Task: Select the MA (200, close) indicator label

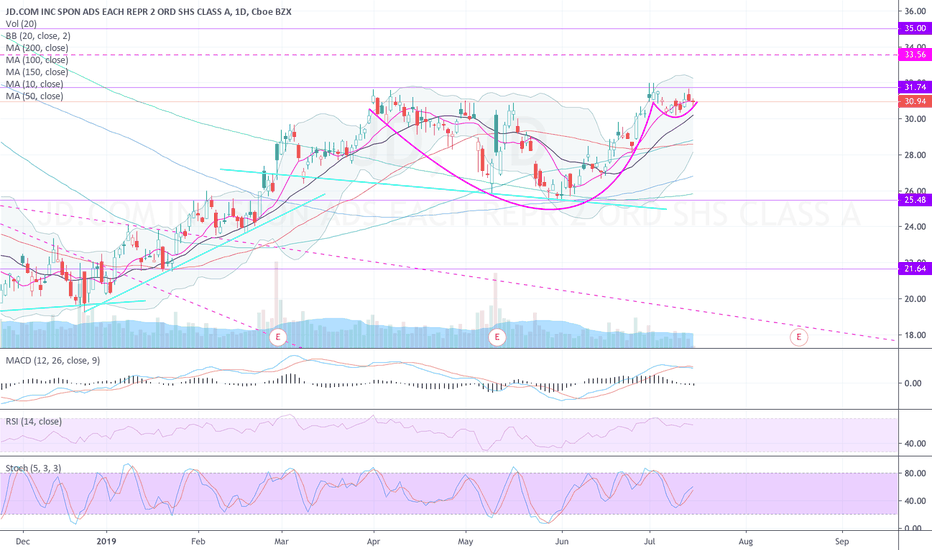Action: [37, 48]
